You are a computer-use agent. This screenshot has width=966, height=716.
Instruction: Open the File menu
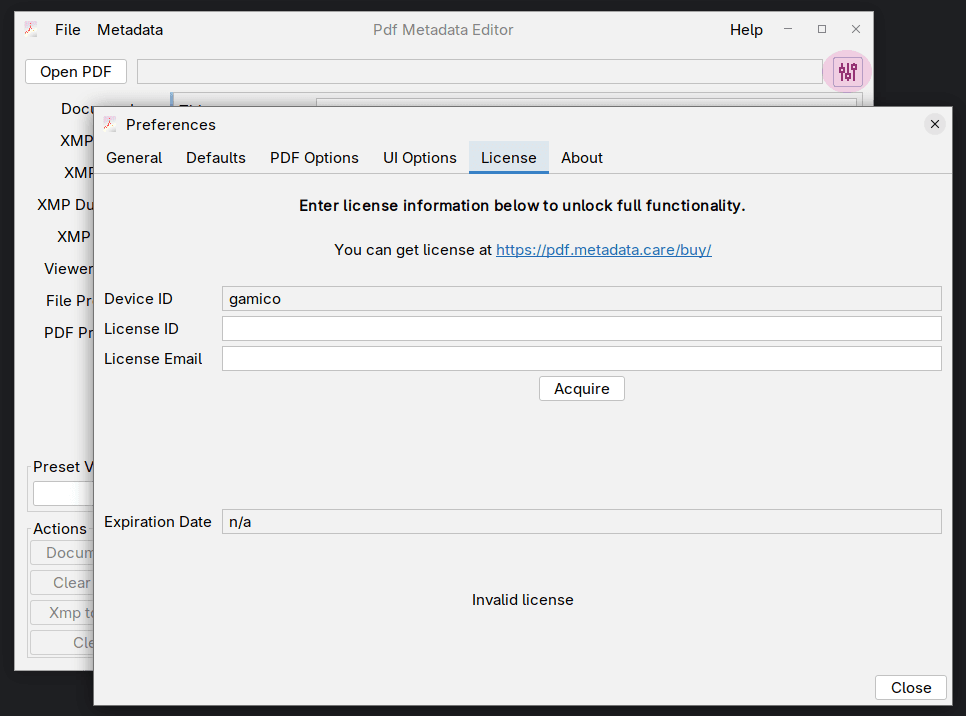(x=67, y=29)
